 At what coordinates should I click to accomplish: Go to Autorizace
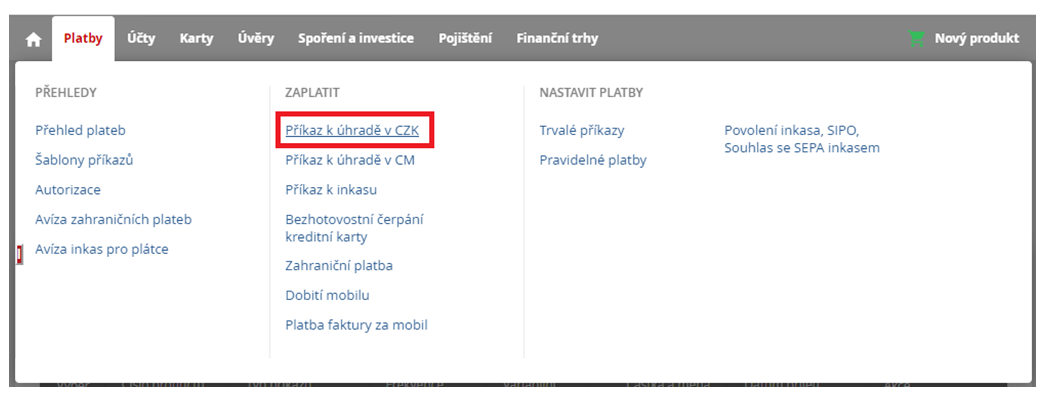pos(68,190)
